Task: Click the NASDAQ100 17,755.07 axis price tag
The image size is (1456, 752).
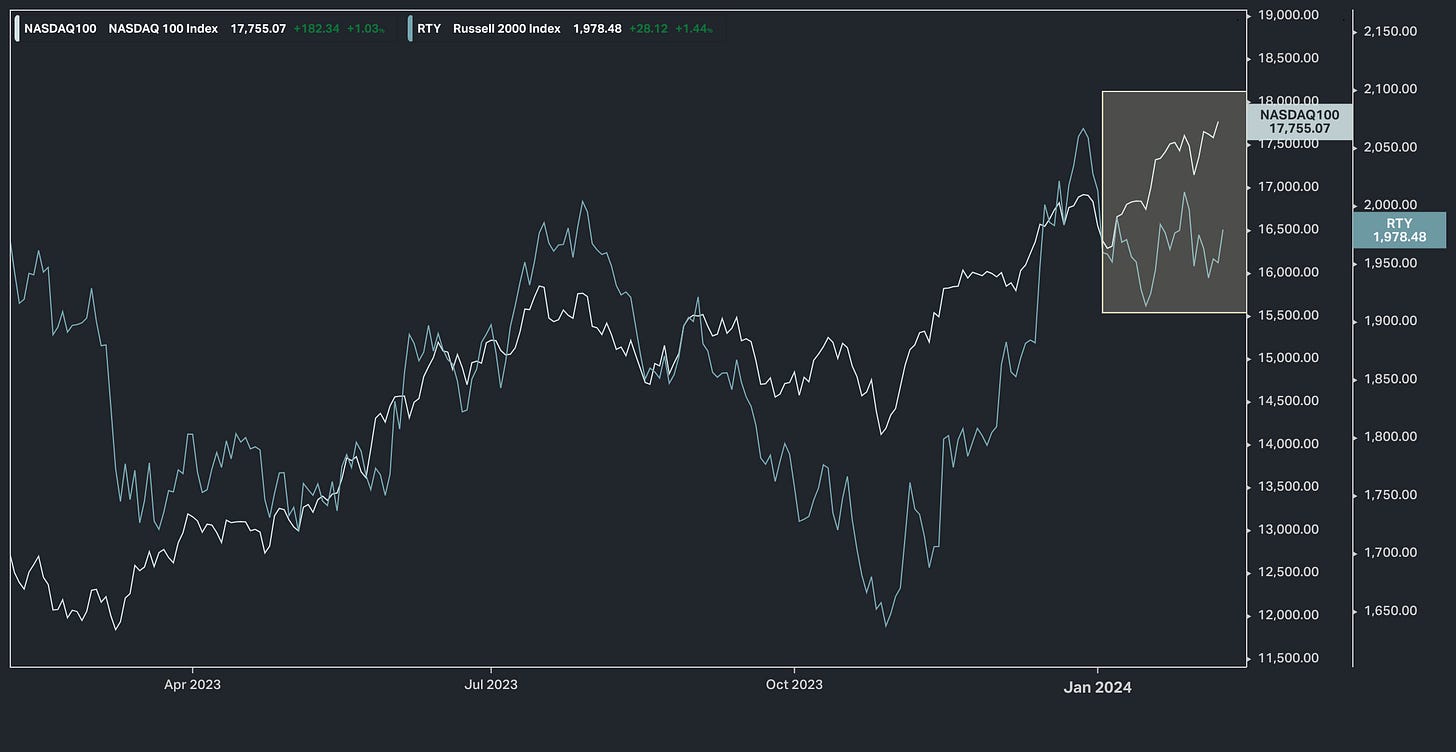Action: click(1299, 122)
